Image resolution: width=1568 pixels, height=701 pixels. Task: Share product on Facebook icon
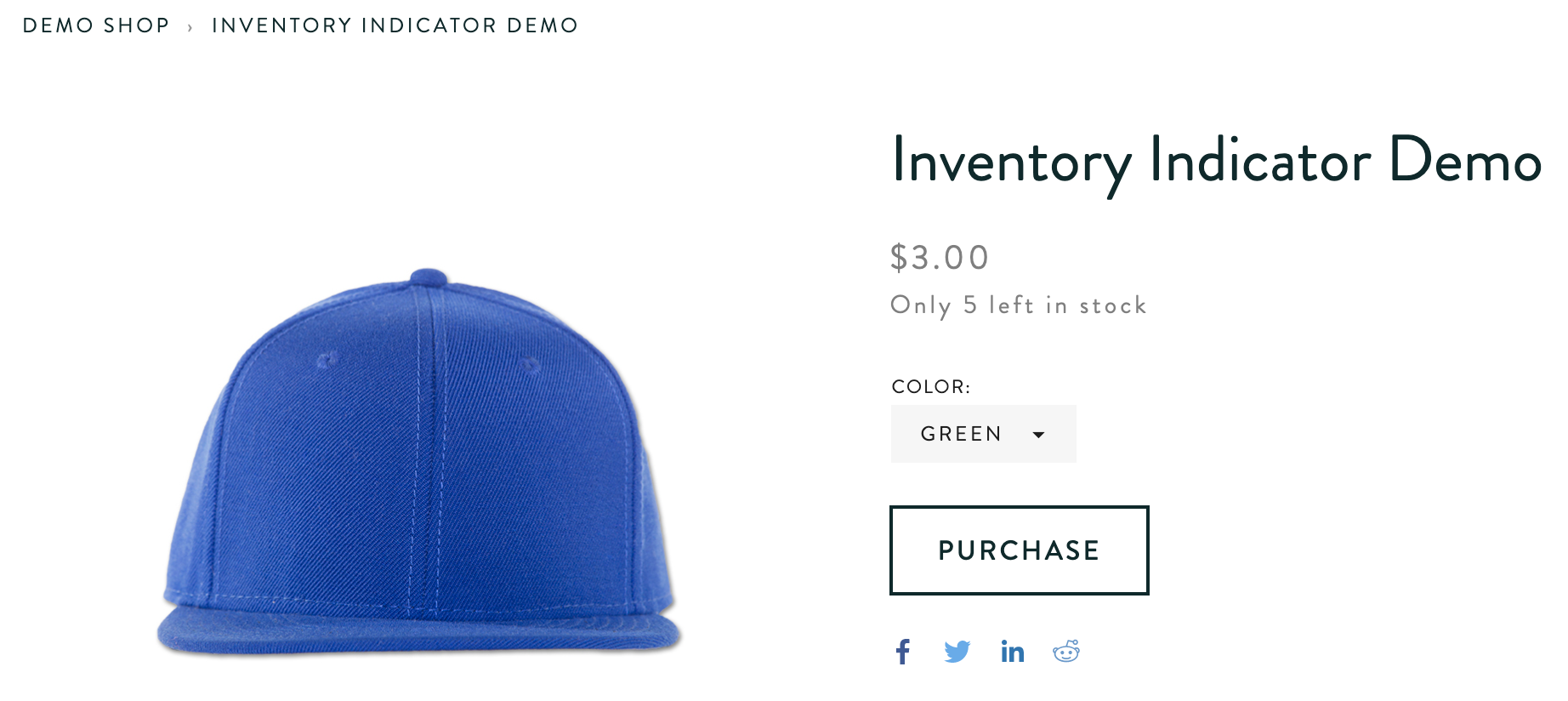click(903, 652)
